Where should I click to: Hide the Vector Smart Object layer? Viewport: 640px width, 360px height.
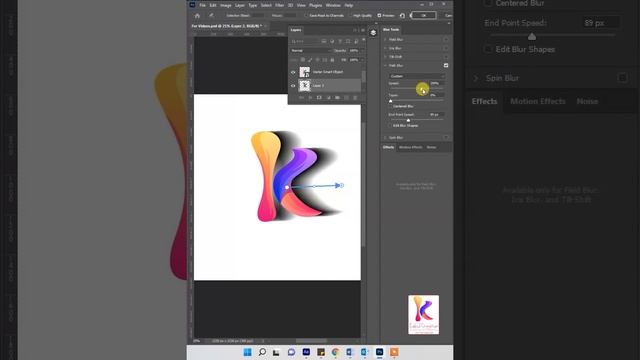pyautogui.click(x=293, y=72)
